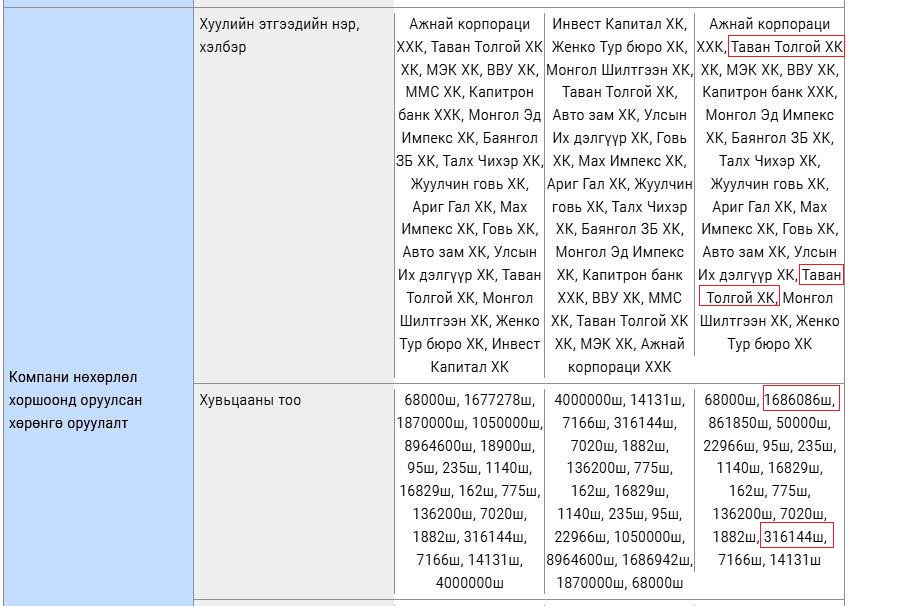Image resolution: width=911 pixels, height=606 pixels.
Task: Click the share count value '18900ш'
Action: (x=507, y=446)
